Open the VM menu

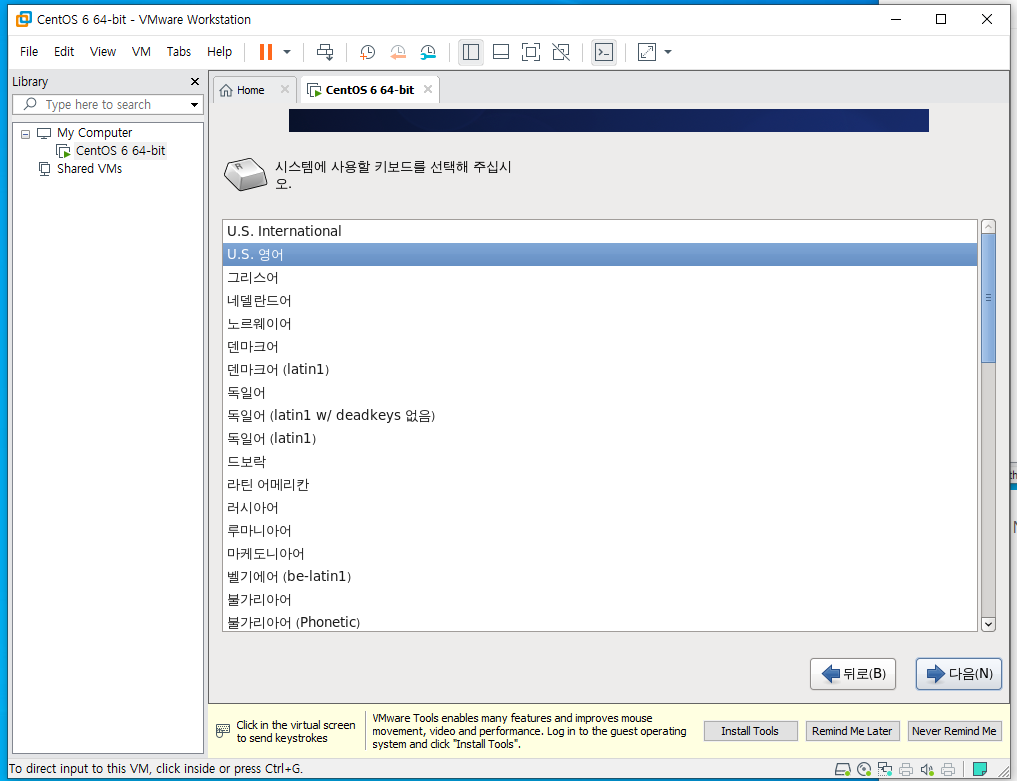(141, 52)
